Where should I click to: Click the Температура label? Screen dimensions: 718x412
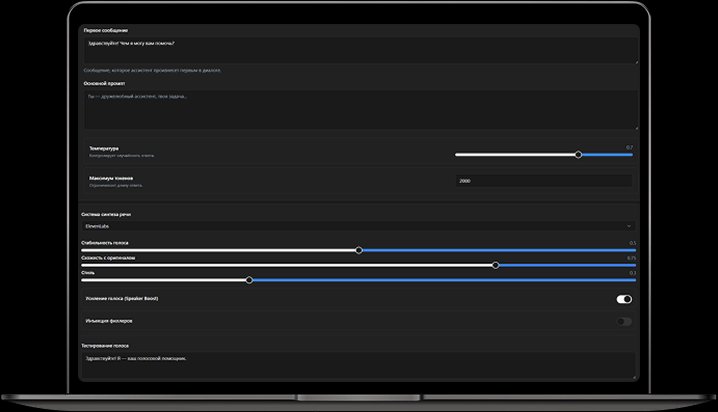(x=104, y=148)
